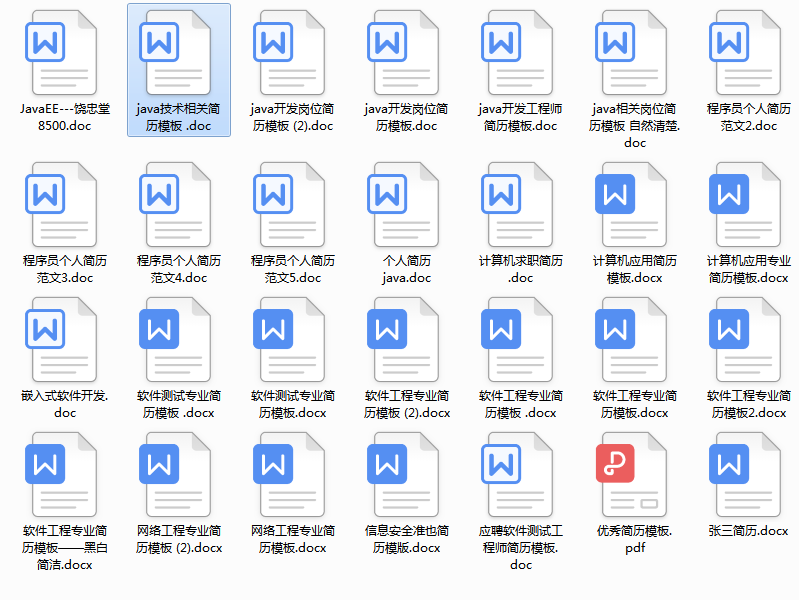Click filename label '优秀简历模板.pdf'
This screenshot has height=600, width=799.
pos(635,539)
